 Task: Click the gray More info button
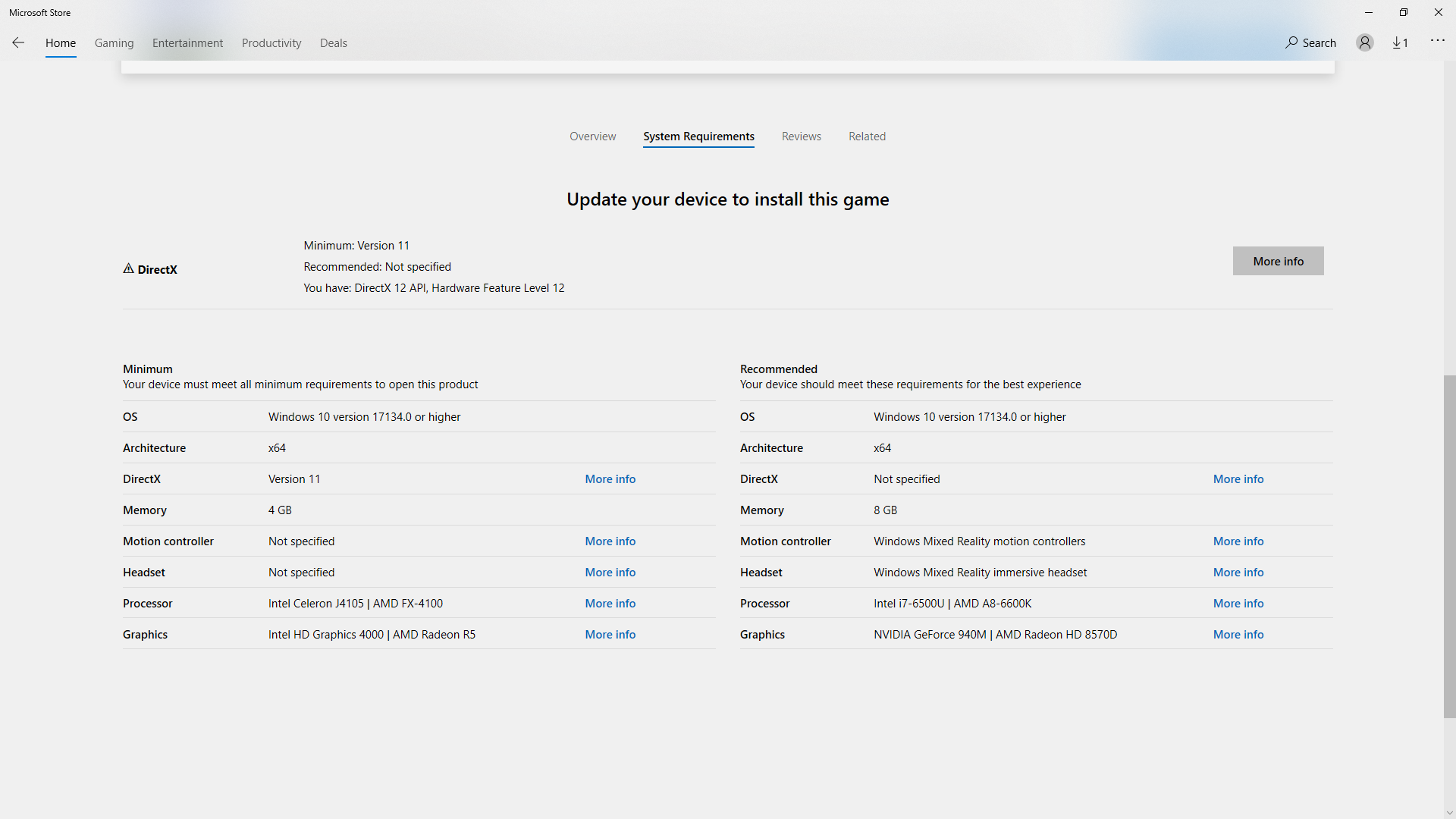[x=1278, y=261]
